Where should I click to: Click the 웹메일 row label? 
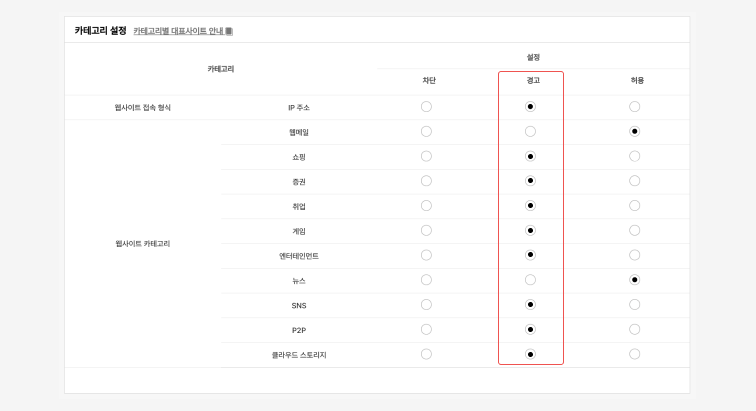point(299,132)
